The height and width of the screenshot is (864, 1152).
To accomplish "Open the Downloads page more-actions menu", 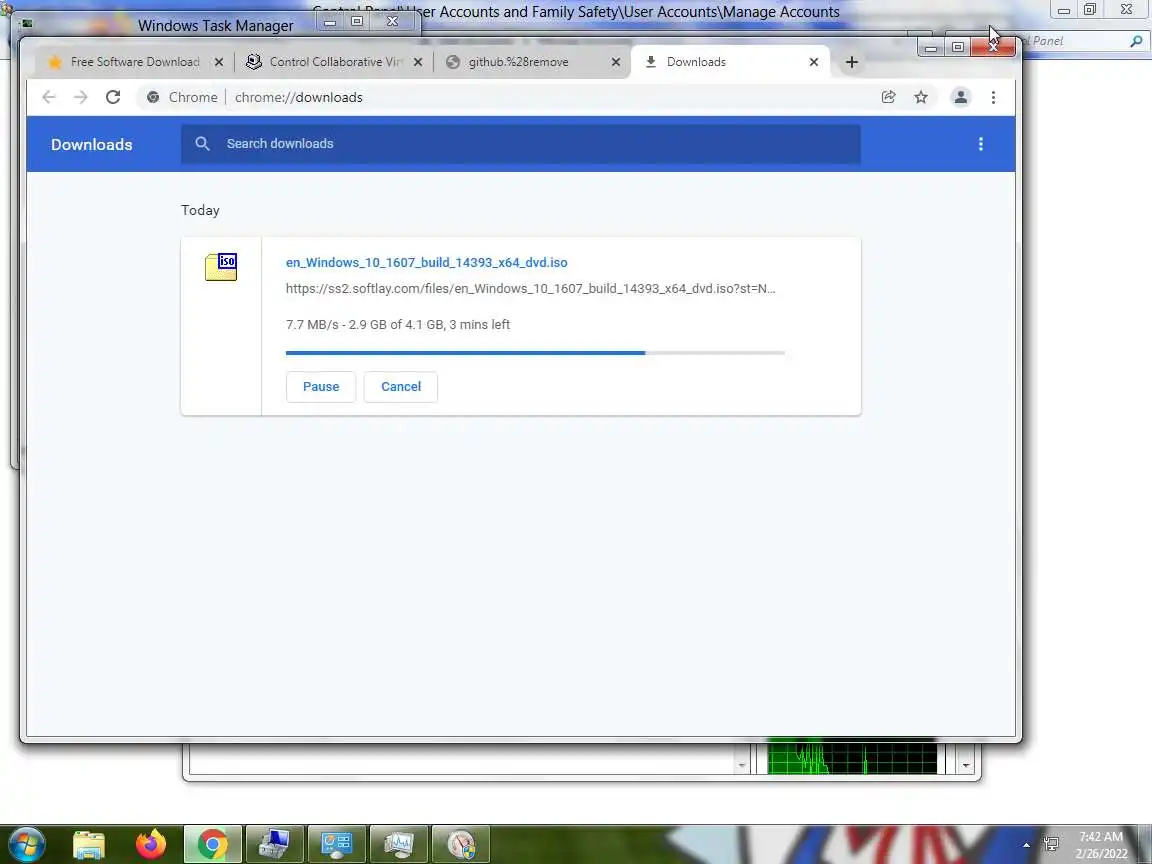I will 980,144.
